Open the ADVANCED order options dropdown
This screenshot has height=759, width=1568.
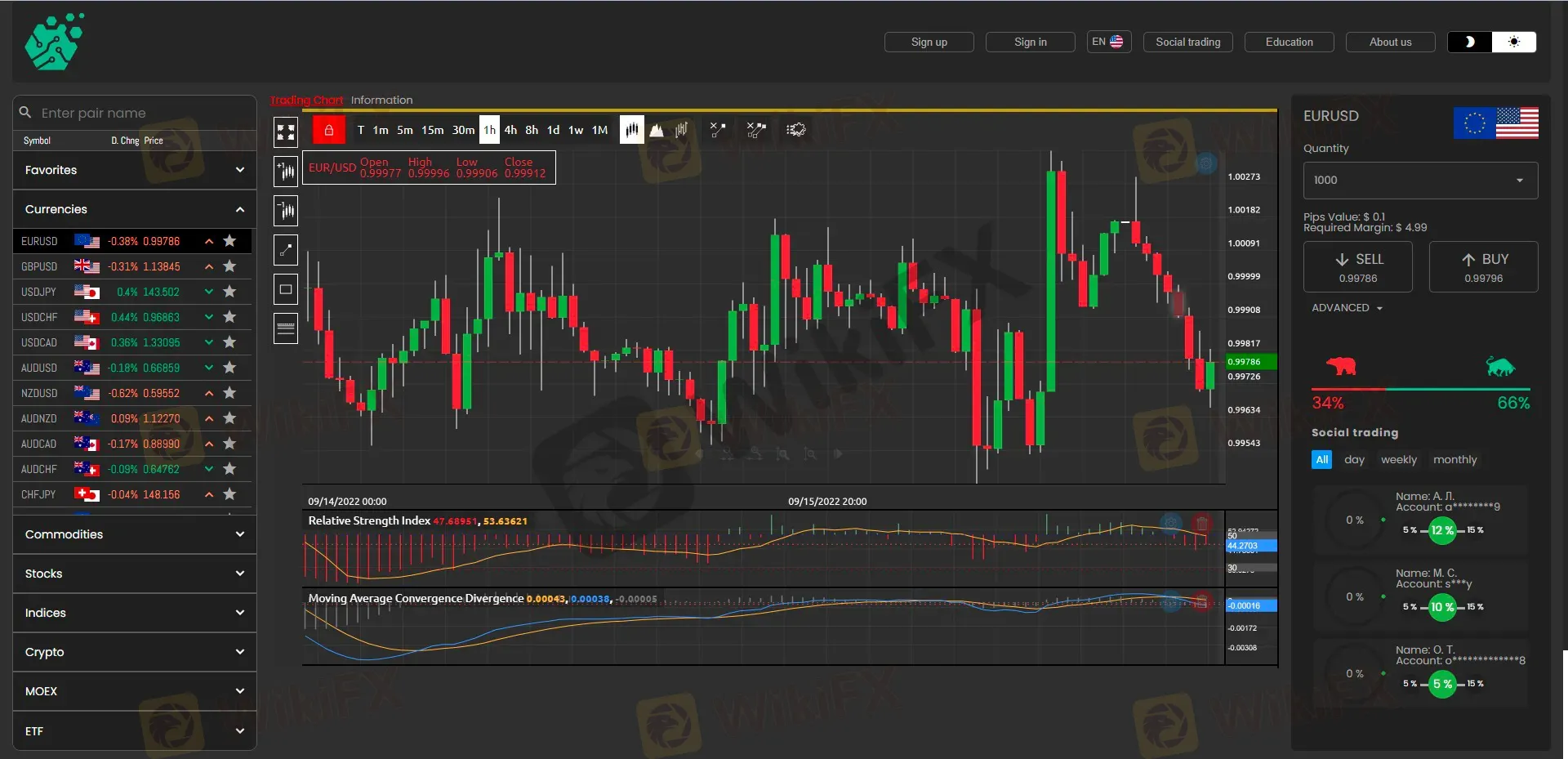pyautogui.click(x=1347, y=308)
